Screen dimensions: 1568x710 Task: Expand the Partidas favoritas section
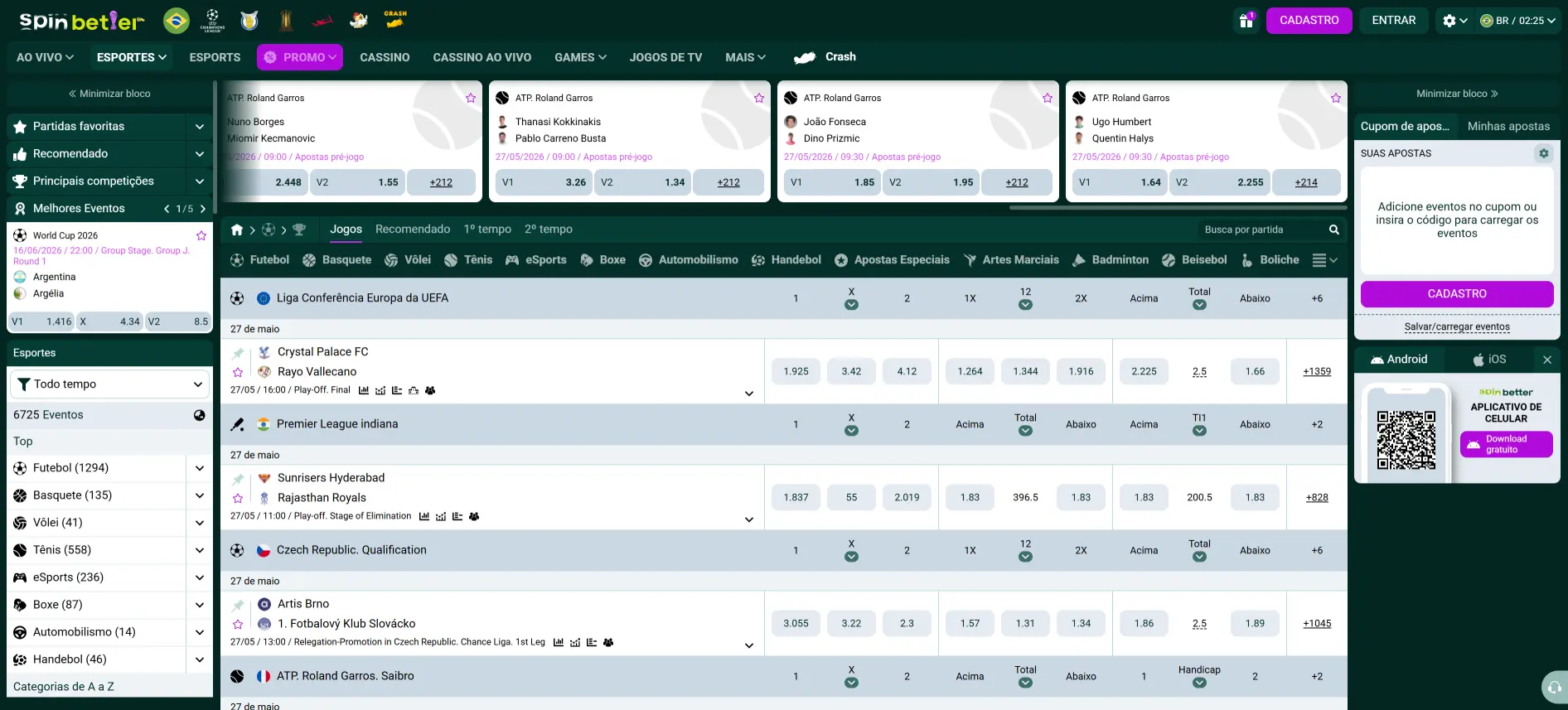pos(200,127)
